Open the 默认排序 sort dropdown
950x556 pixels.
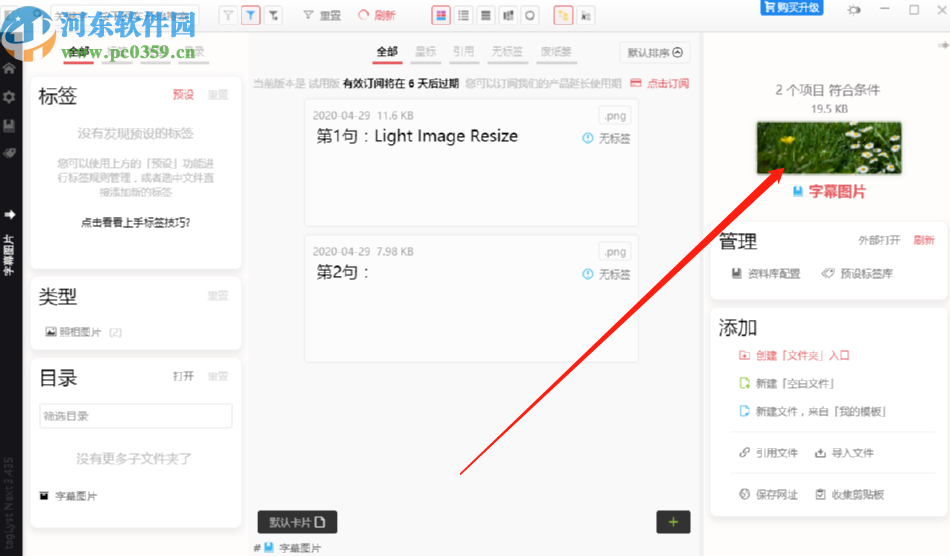[655, 53]
